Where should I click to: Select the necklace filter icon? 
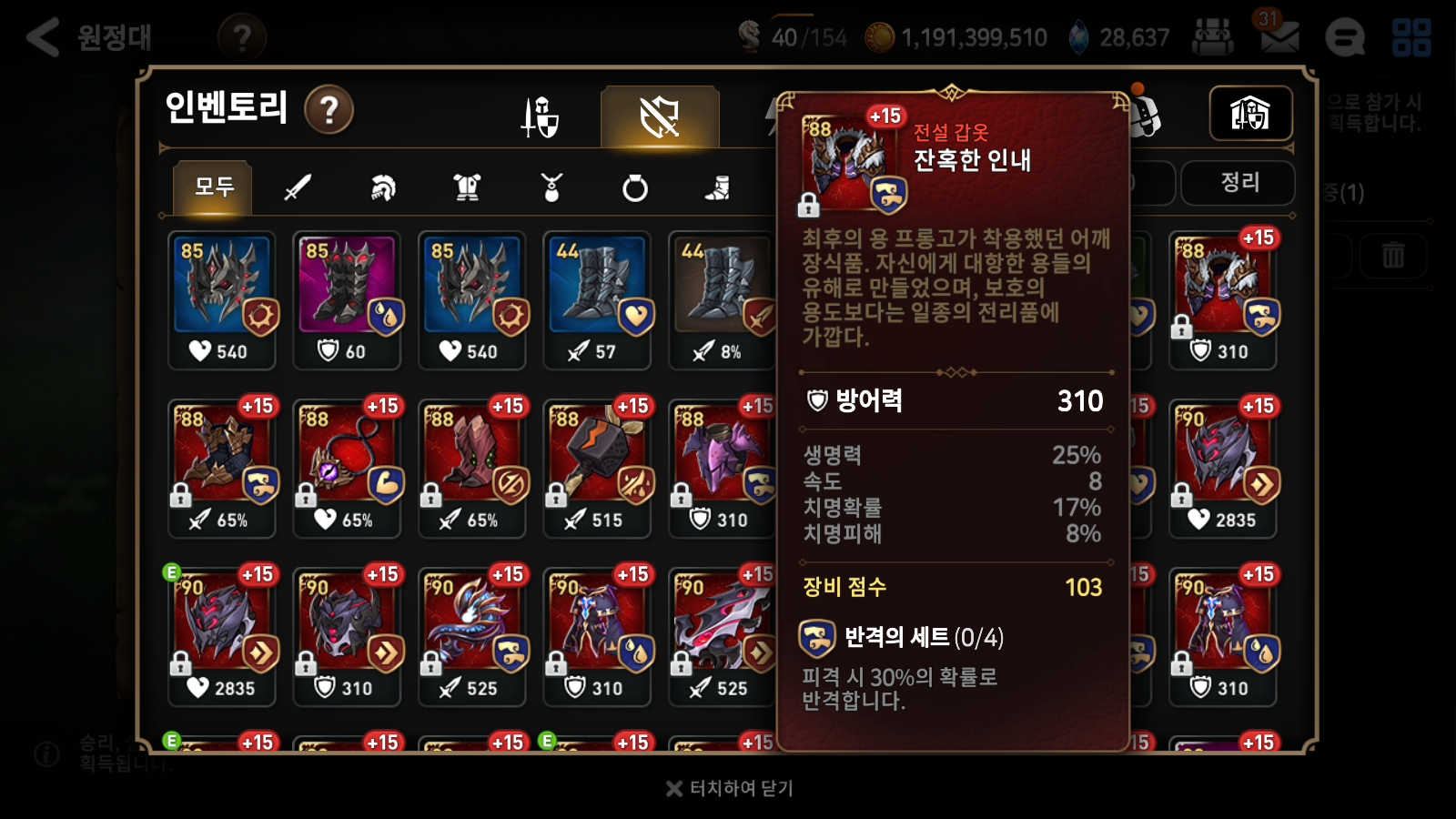[x=551, y=188]
